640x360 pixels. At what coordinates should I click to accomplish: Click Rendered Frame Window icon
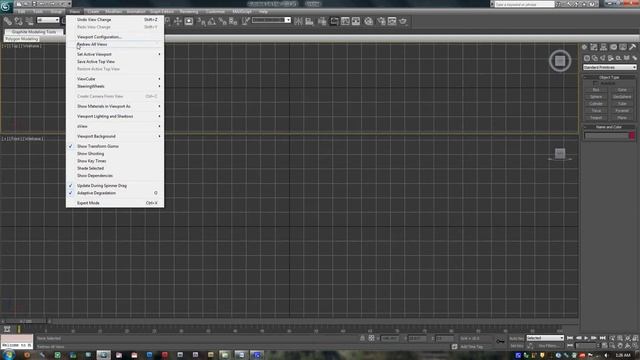392,21
